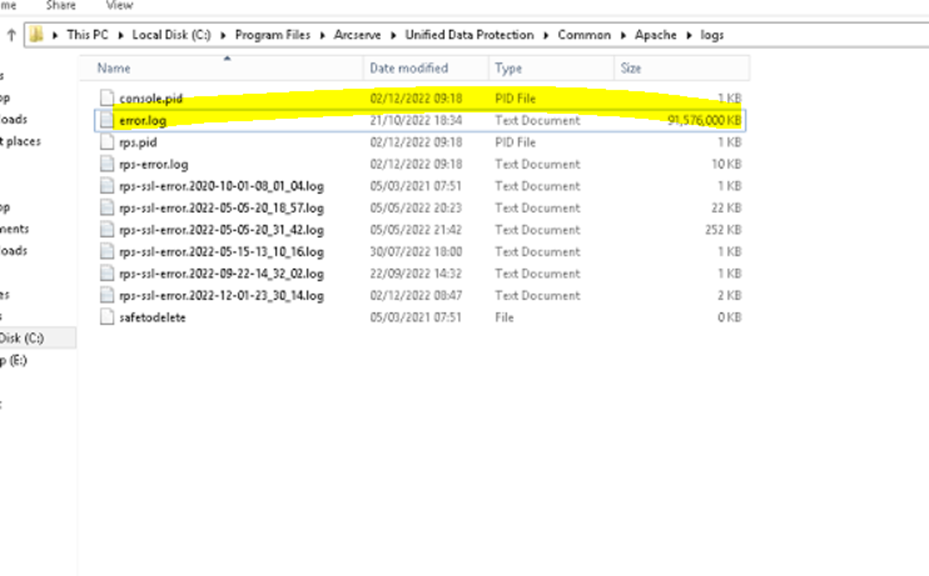The width and height of the screenshot is (929, 576).
Task: Expand breadcrumb arrow after Program Files
Action: (x=322, y=36)
